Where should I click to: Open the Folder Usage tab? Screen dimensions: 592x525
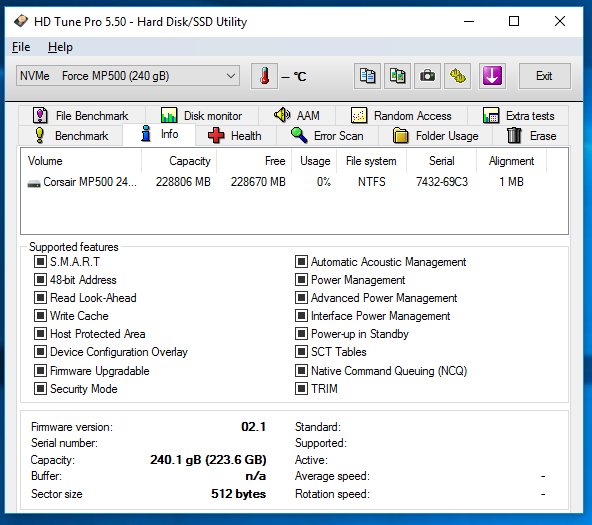435,135
